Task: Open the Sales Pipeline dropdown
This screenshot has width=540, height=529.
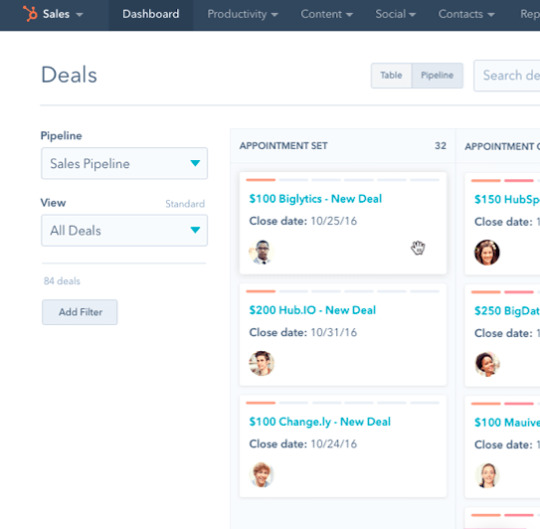Action: [x=124, y=163]
